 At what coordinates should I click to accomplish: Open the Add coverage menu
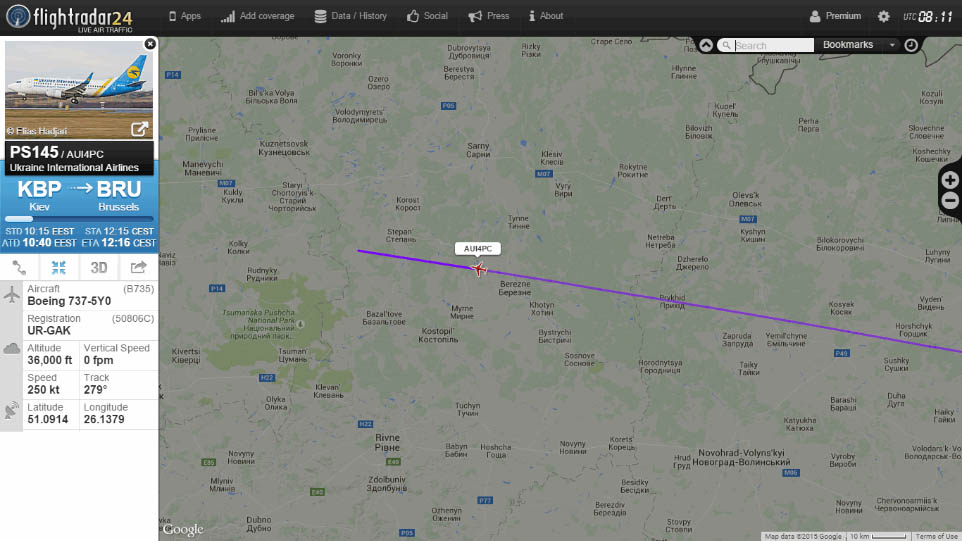pyautogui.click(x=258, y=16)
